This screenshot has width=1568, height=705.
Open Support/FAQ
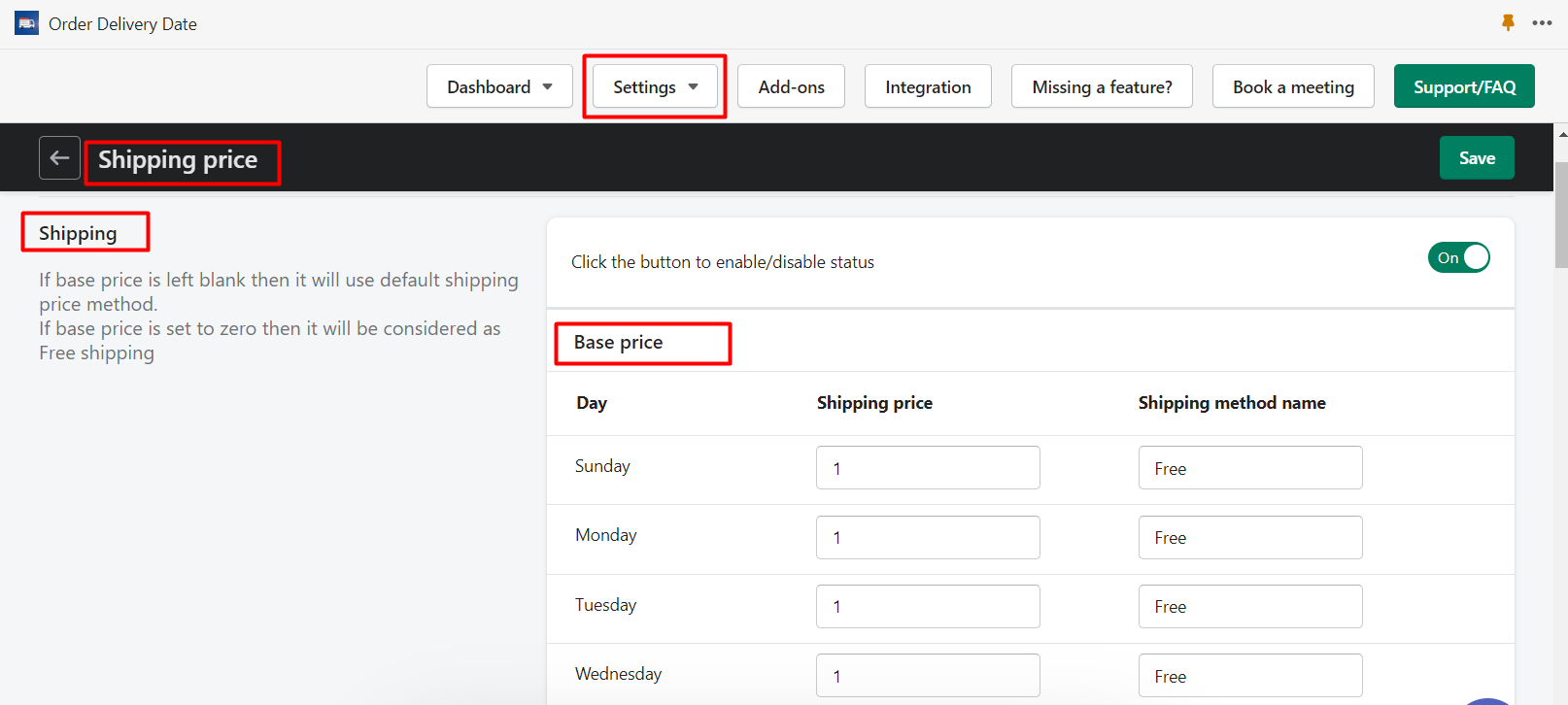pos(1464,86)
